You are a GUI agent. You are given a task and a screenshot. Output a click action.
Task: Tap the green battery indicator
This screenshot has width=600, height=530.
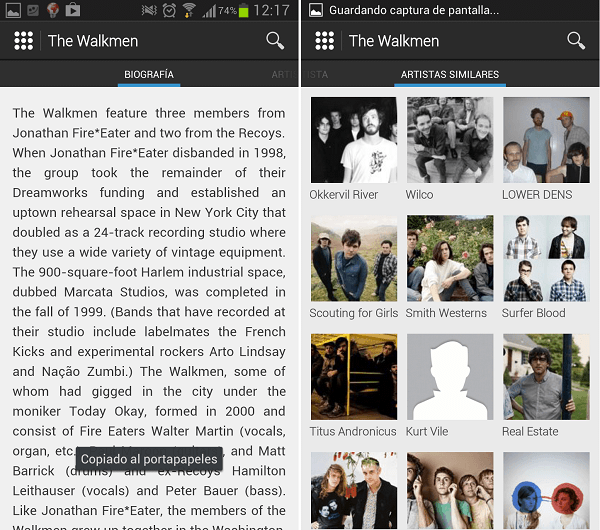click(x=243, y=10)
